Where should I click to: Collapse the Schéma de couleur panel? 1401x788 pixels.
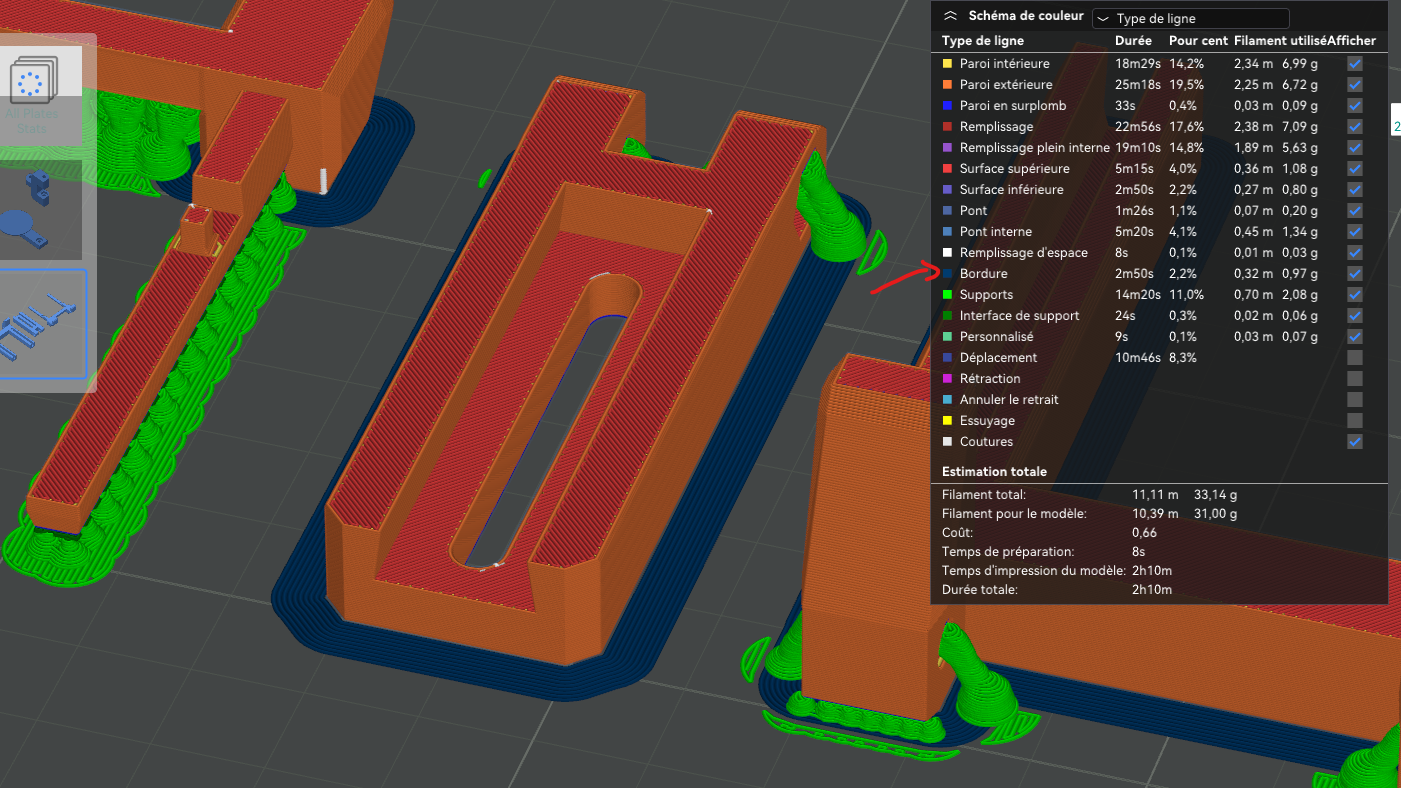tap(950, 16)
